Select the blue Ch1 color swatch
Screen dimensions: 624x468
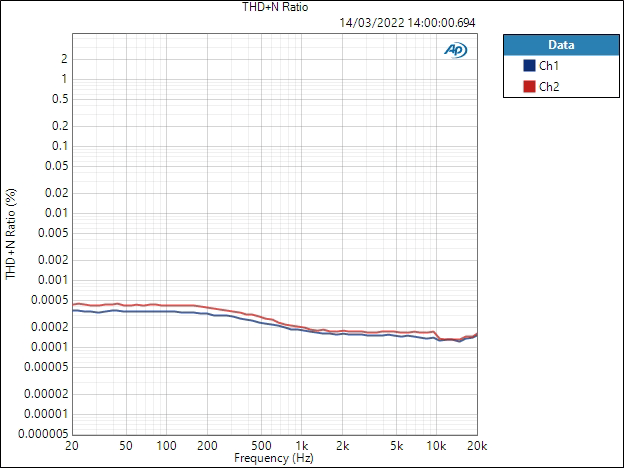pos(530,66)
